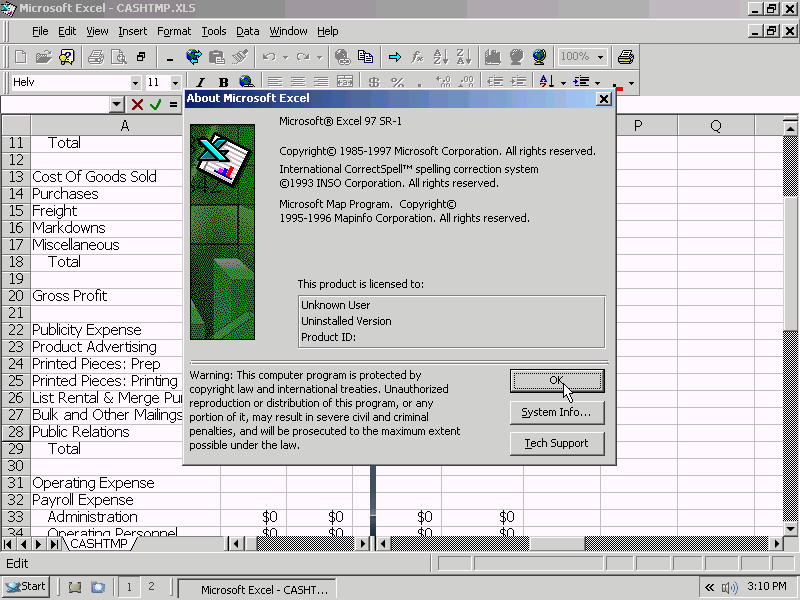The image size is (800, 600).
Task: Open the Helv font name dropdown
Action: pos(135,83)
